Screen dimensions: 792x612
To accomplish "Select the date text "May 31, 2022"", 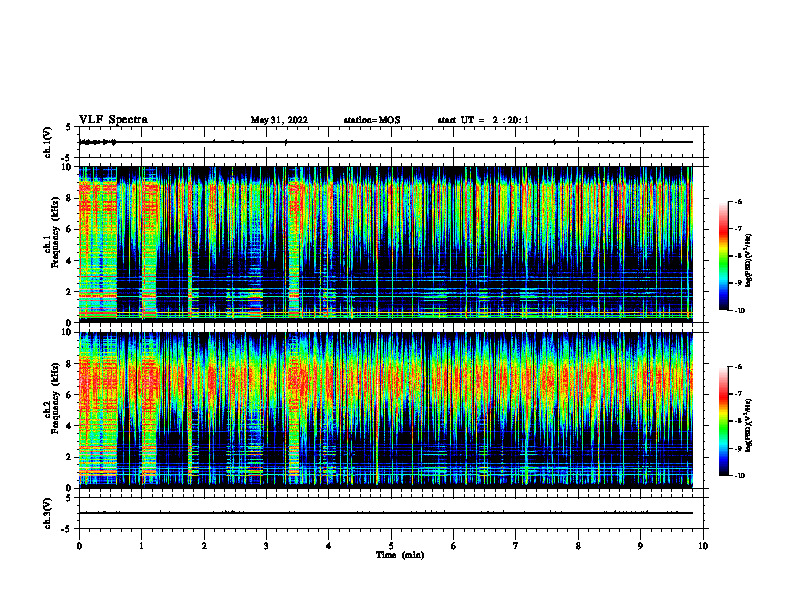I will click(279, 120).
